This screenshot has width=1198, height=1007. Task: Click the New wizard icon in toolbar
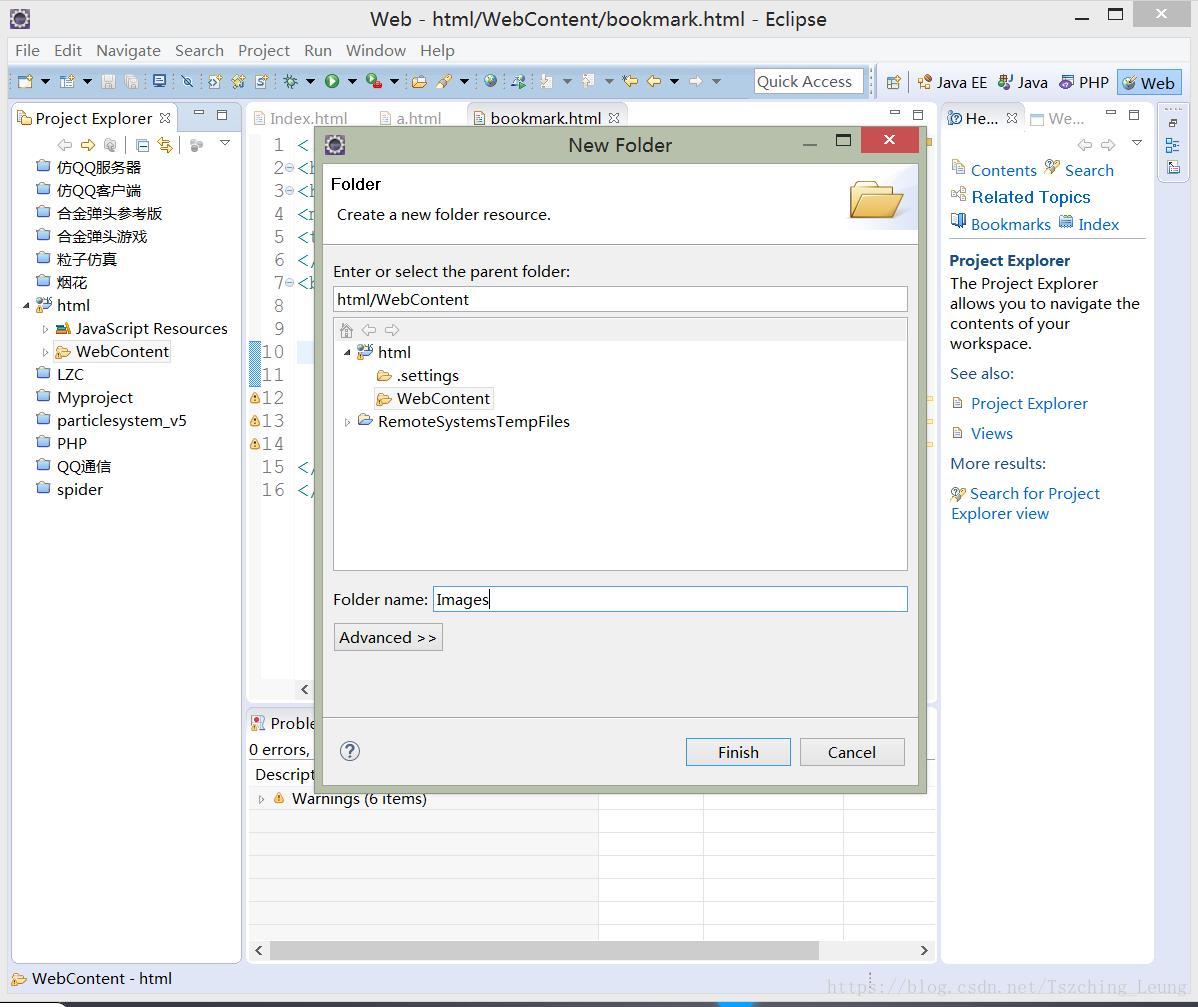click(25, 81)
